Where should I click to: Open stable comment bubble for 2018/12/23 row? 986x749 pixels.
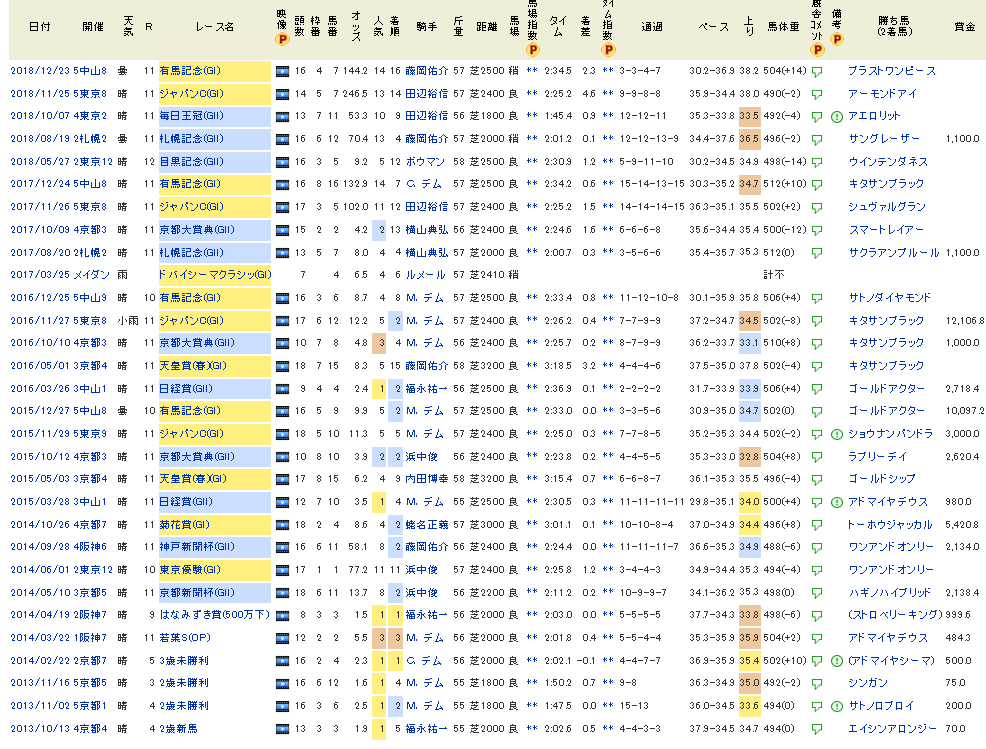817,72
